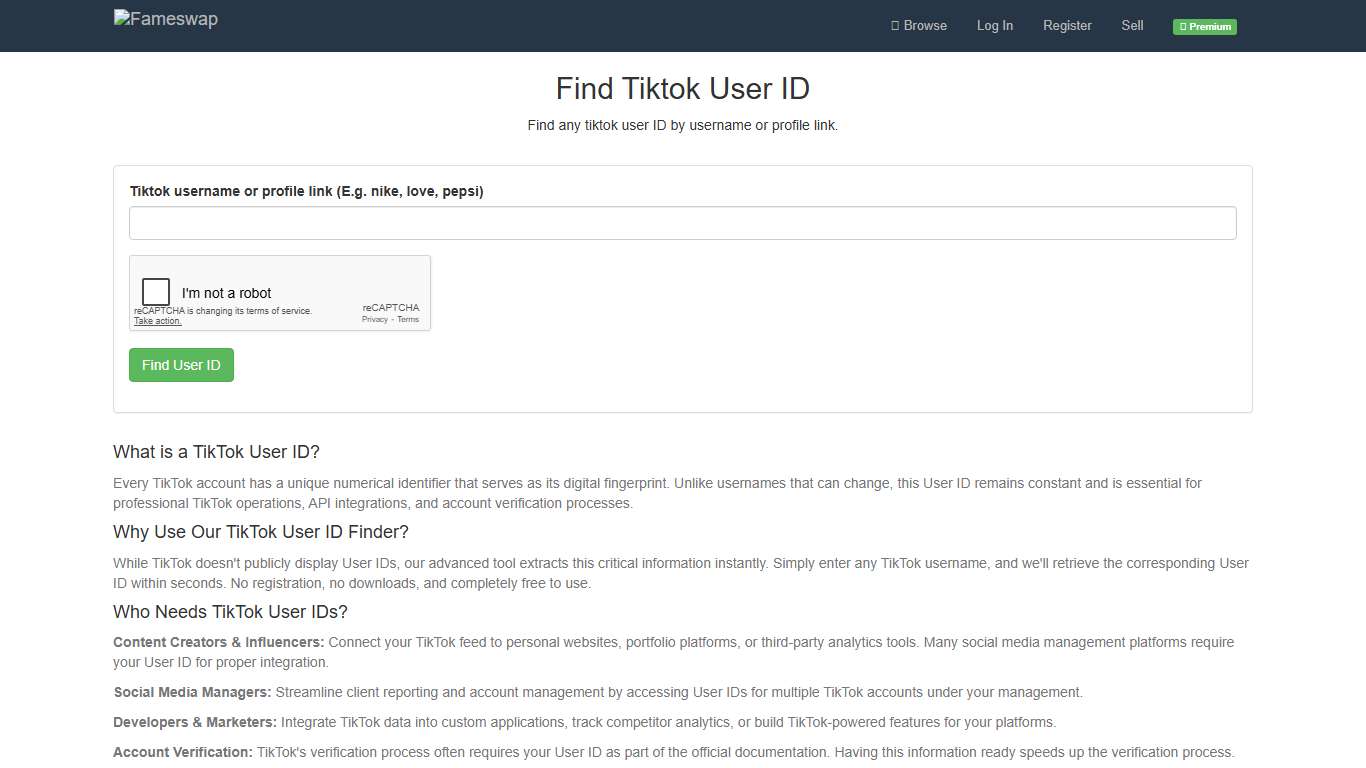Open the Take action link
1366x768 pixels.
click(157, 320)
